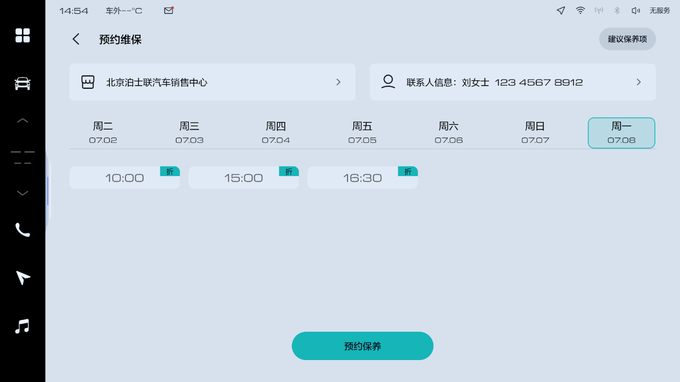Expand the 联系人信息 contact details row
The width and height of the screenshot is (680, 382).
click(513, 82)
